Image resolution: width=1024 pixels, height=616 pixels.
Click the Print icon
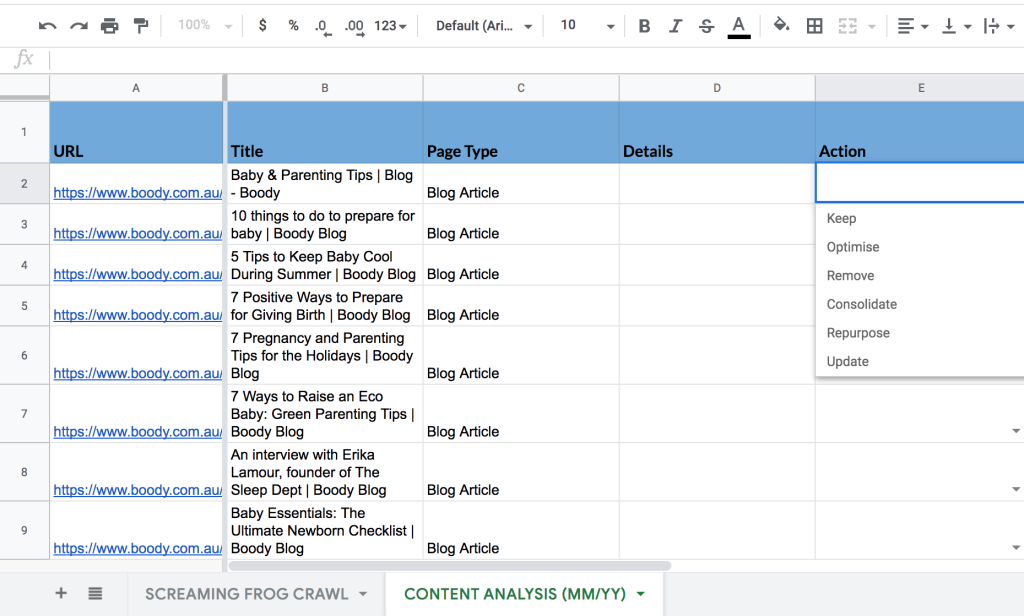(x=110, y=26)
